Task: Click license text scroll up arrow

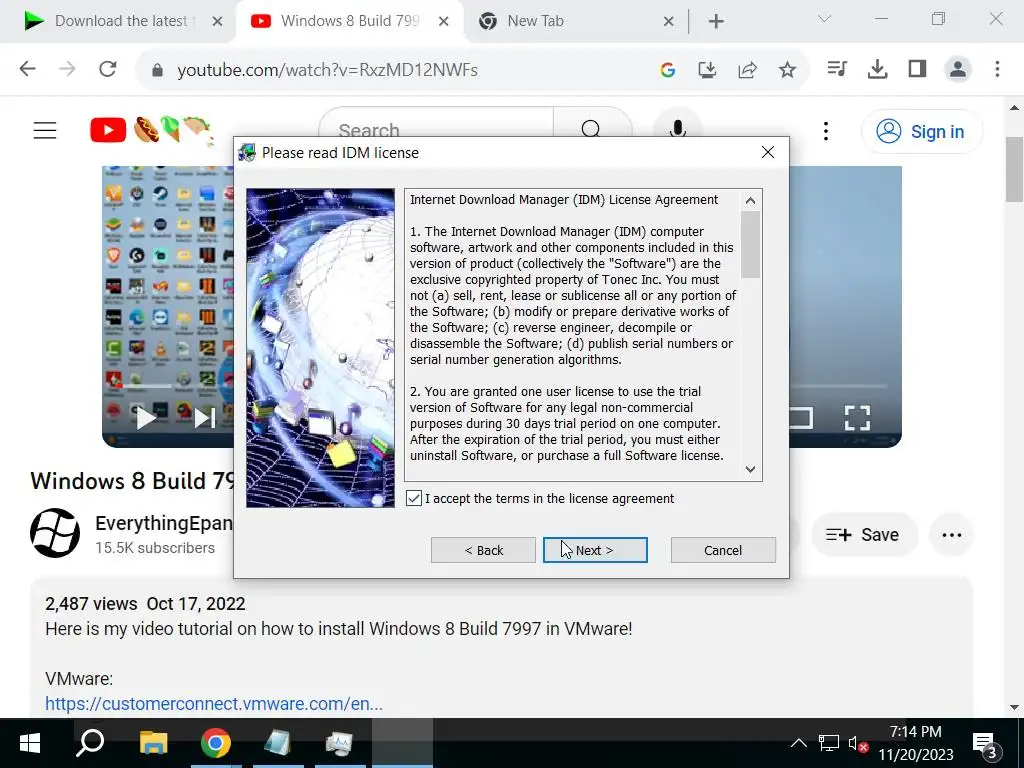Action: click(750, 200)
